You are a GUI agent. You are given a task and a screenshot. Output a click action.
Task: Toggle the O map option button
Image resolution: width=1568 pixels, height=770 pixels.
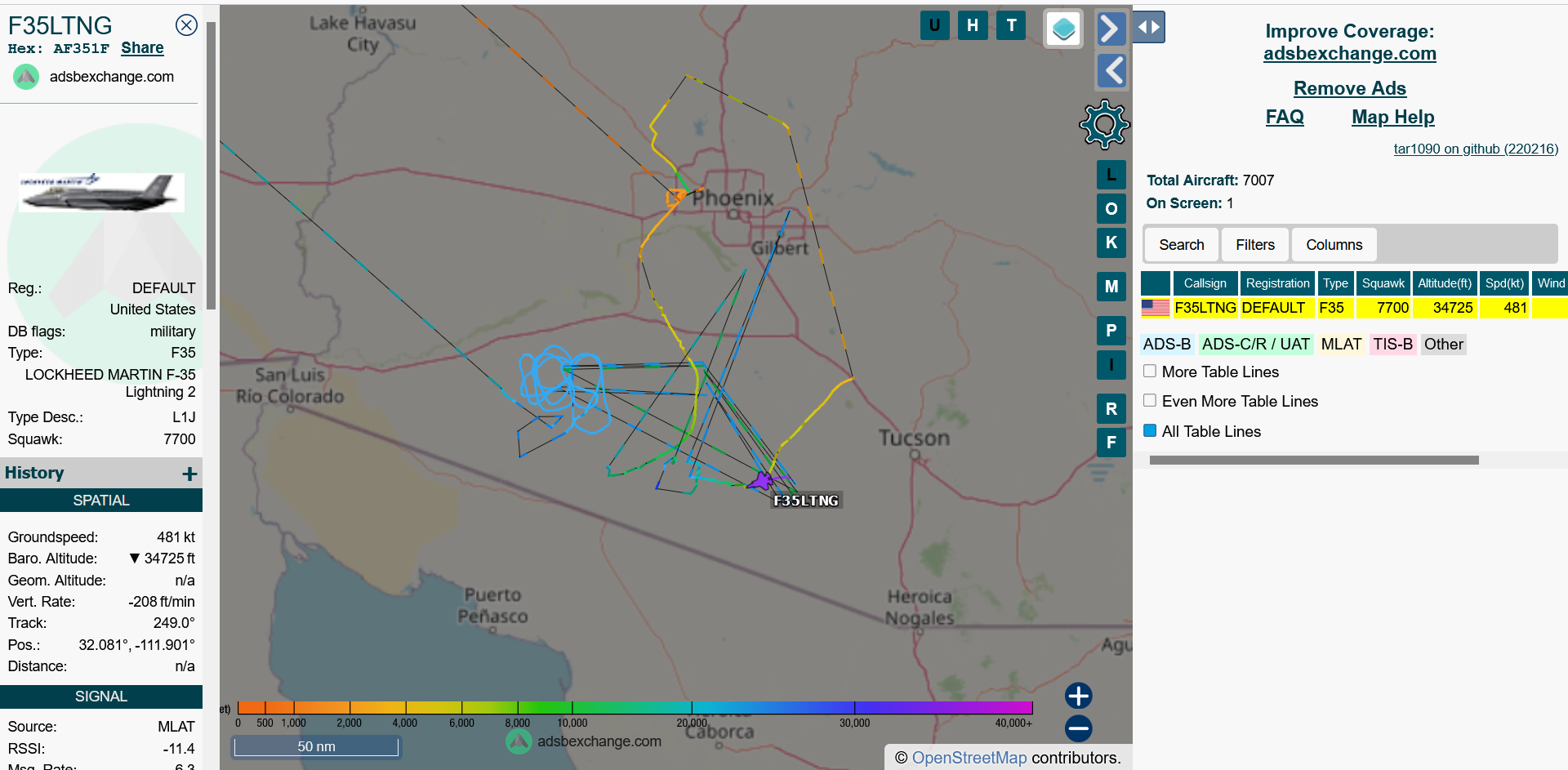pos(1111,209)
